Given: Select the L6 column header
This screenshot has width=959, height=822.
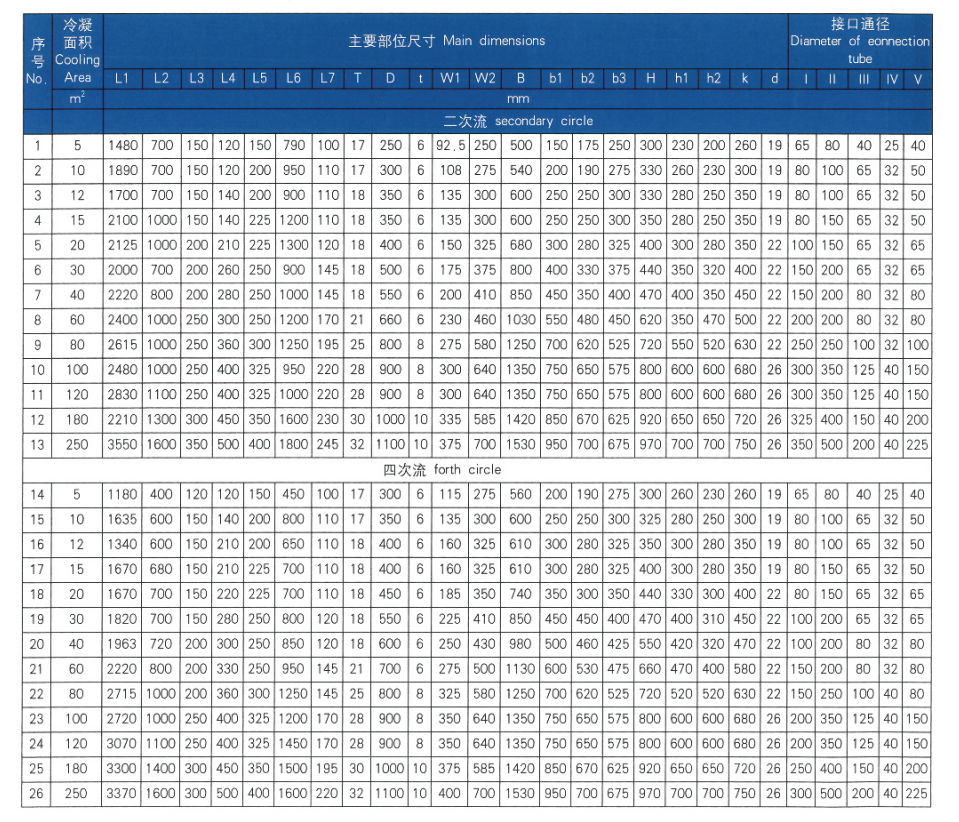Looking at the screenshot, I should [x=293, y=78].
